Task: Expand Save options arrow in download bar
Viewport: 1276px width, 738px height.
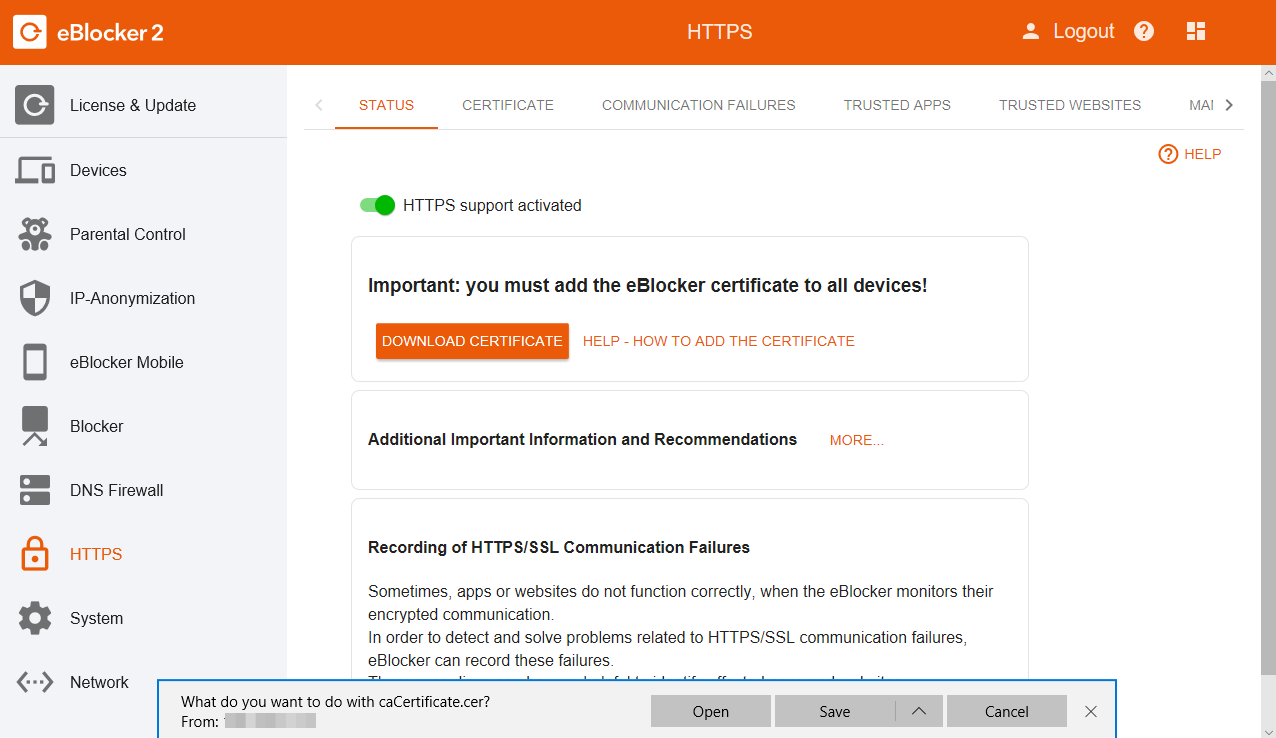Action: [920, 712]
